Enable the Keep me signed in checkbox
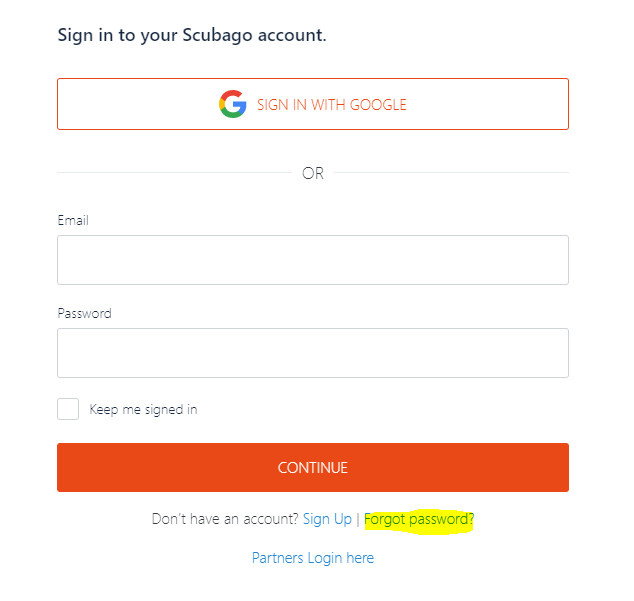Image resolution: width=634 pixels, height=601 pixels. (68, 409)
